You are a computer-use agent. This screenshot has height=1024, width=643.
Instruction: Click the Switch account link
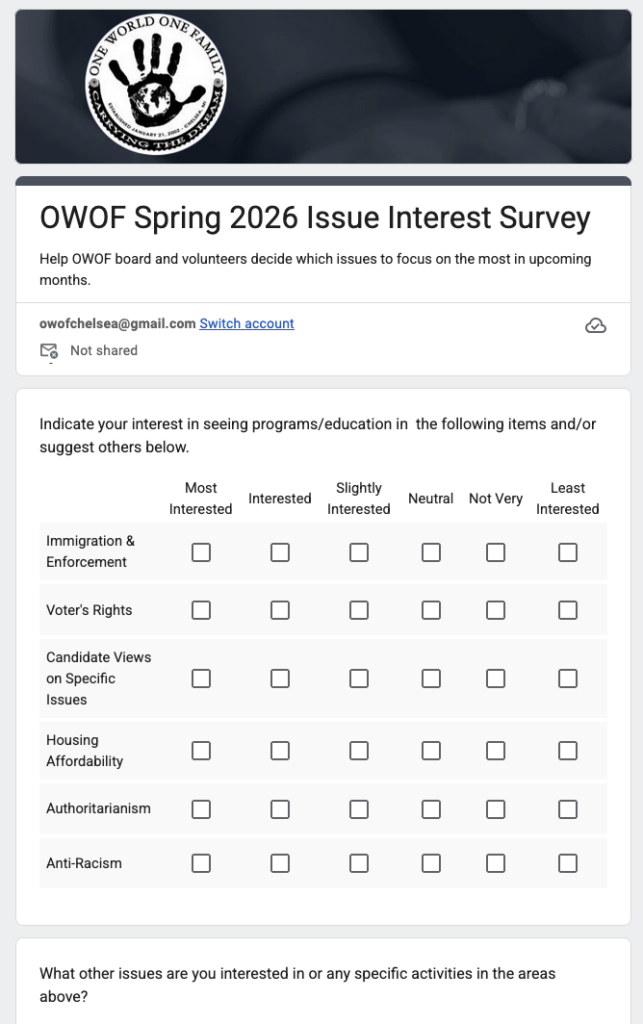[247, 324]
